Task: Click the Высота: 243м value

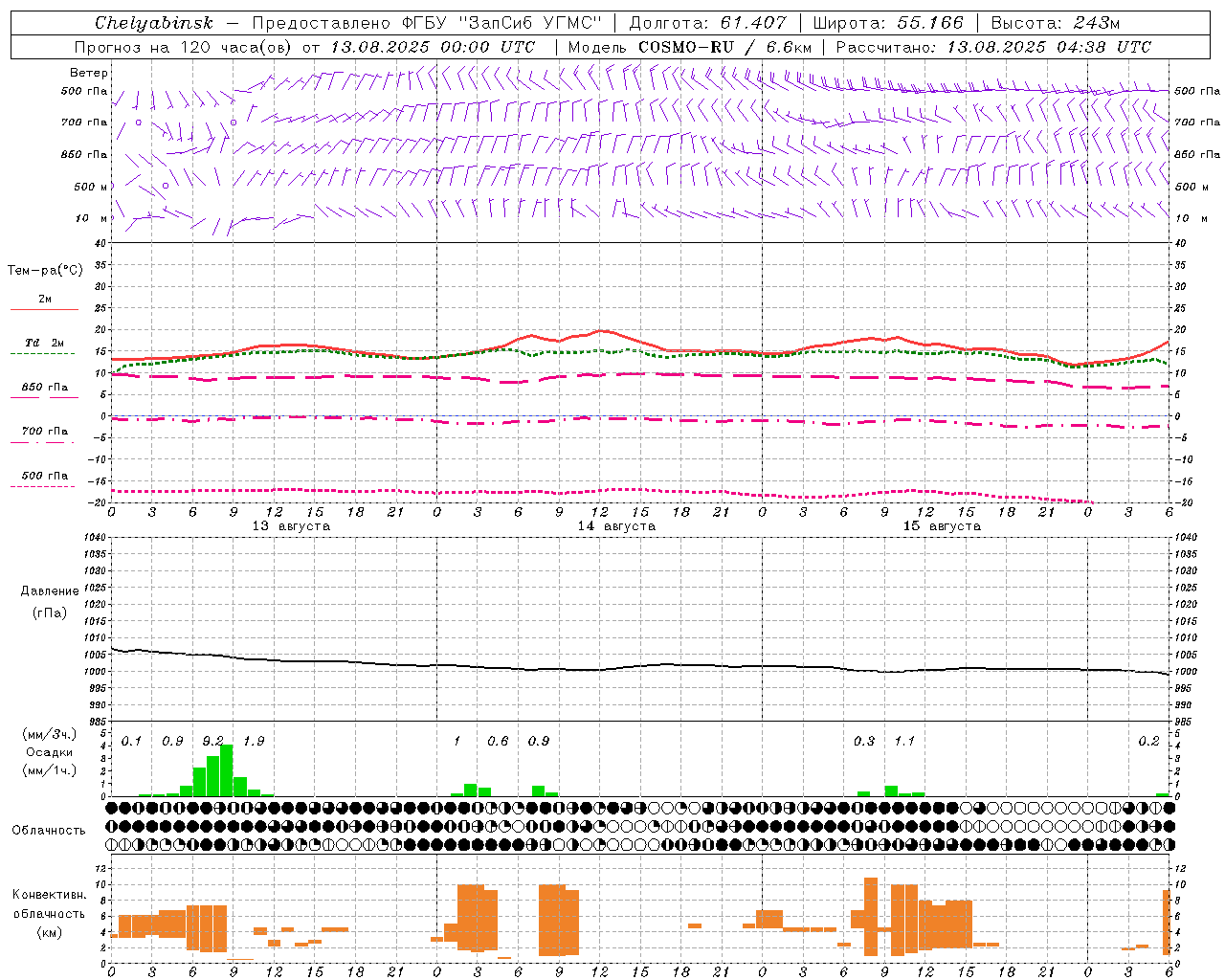Action: [x=1056, y=23]
